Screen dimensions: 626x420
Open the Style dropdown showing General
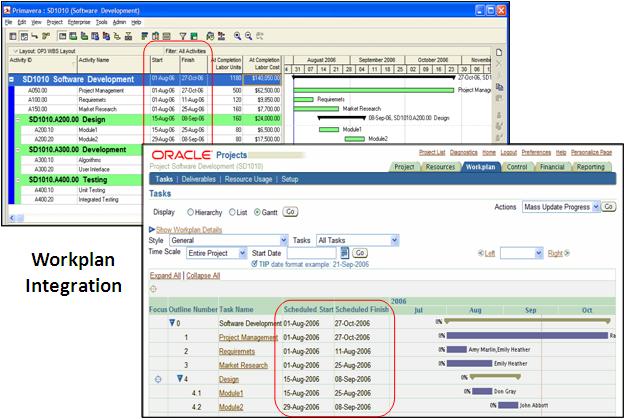pyautogui.click(x=229, y=240)
